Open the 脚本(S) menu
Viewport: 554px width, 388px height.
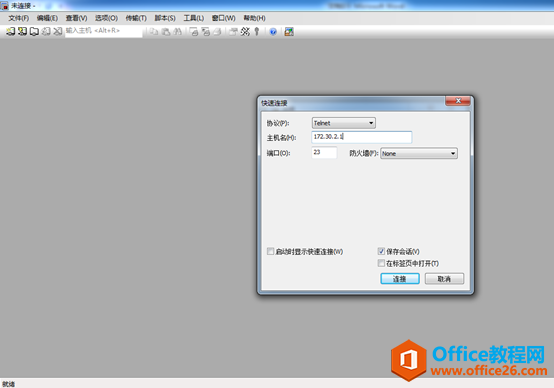click(x=165, y=18)
